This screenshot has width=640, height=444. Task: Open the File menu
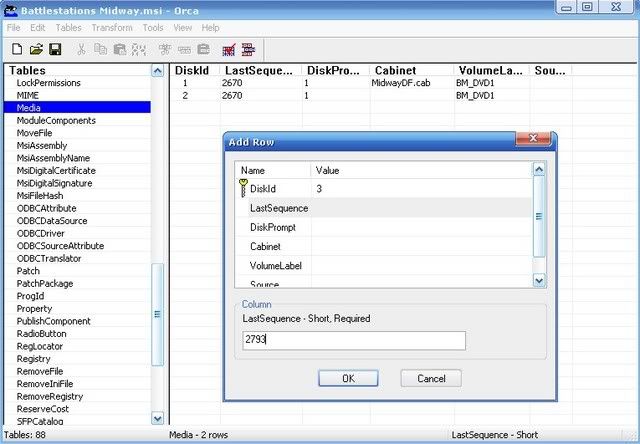click(x=13, y=28)
